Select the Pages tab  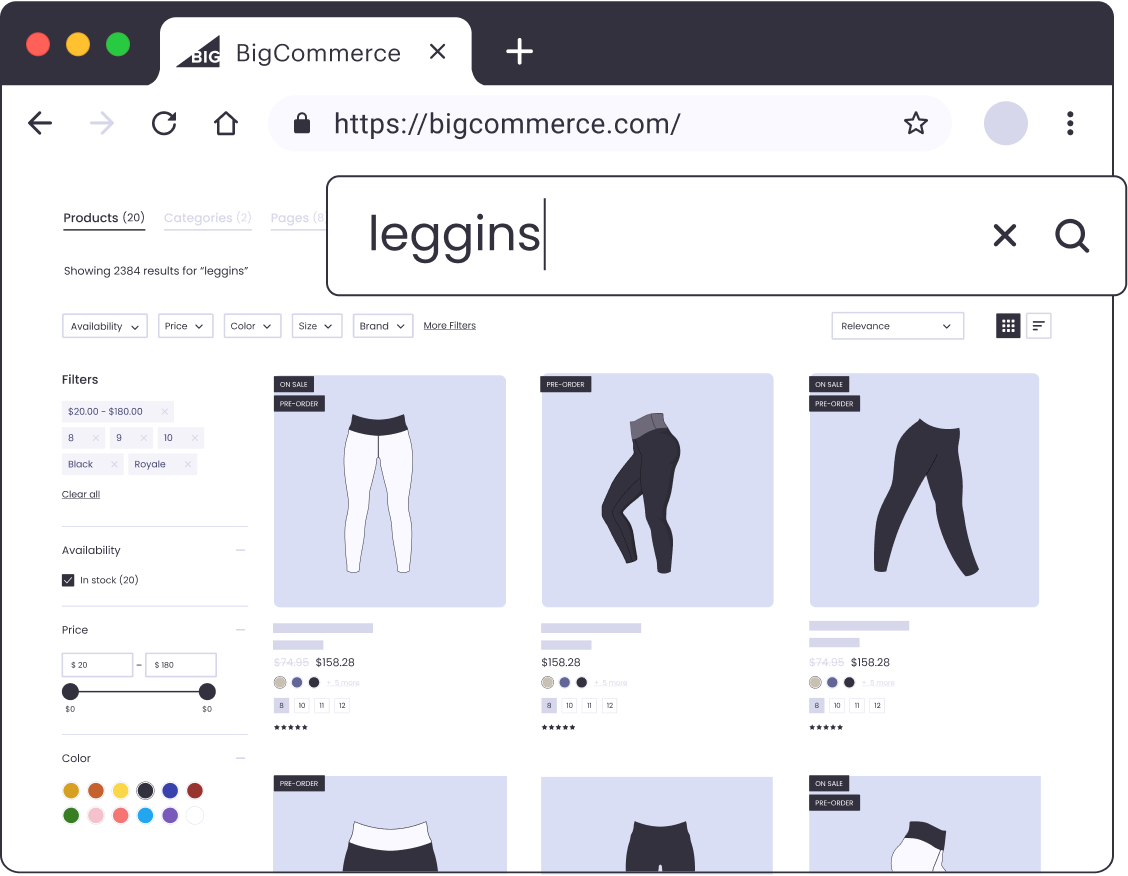[298, 218]
